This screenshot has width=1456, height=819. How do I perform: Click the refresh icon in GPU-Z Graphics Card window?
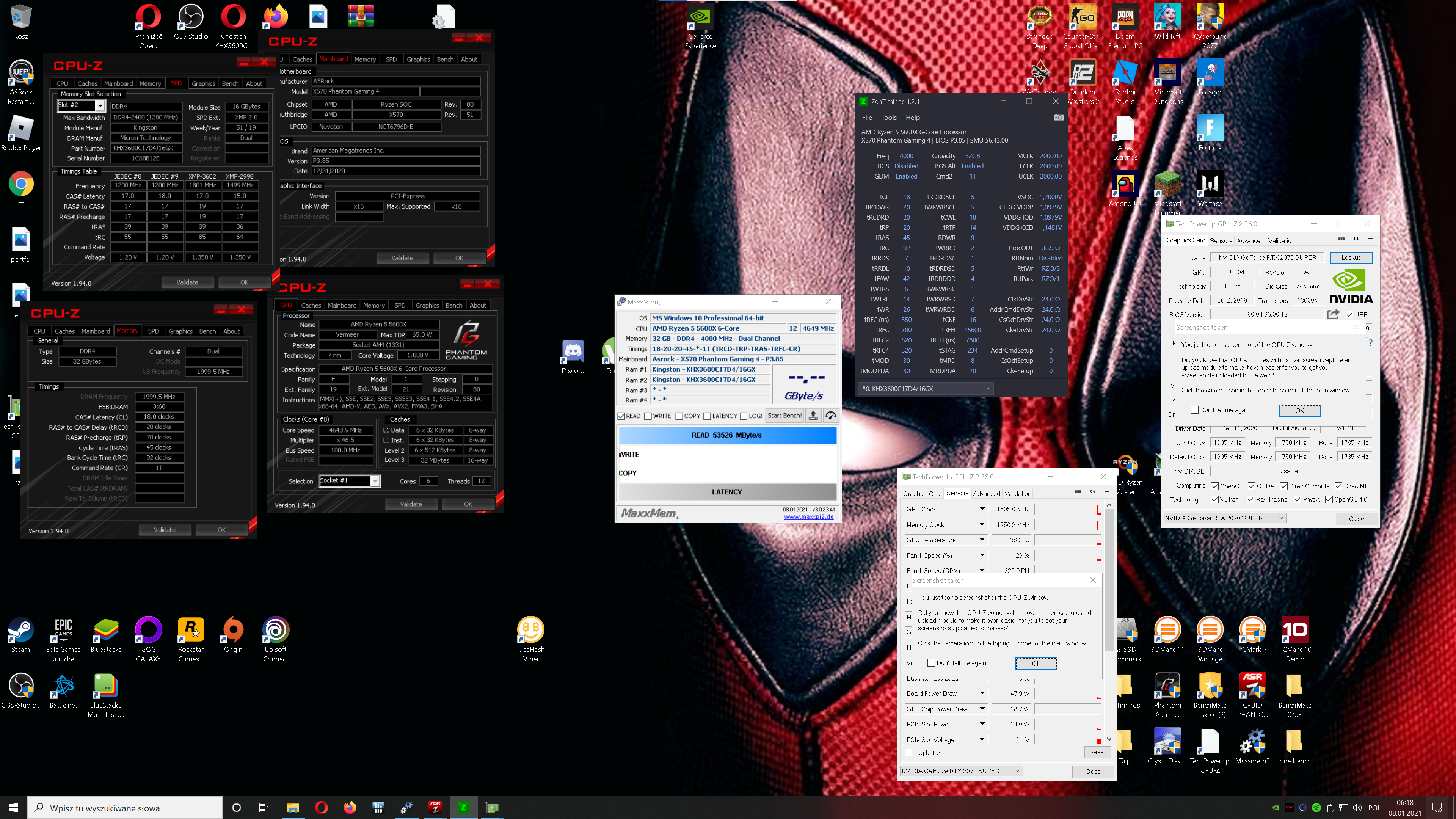tap(1356, 238)
